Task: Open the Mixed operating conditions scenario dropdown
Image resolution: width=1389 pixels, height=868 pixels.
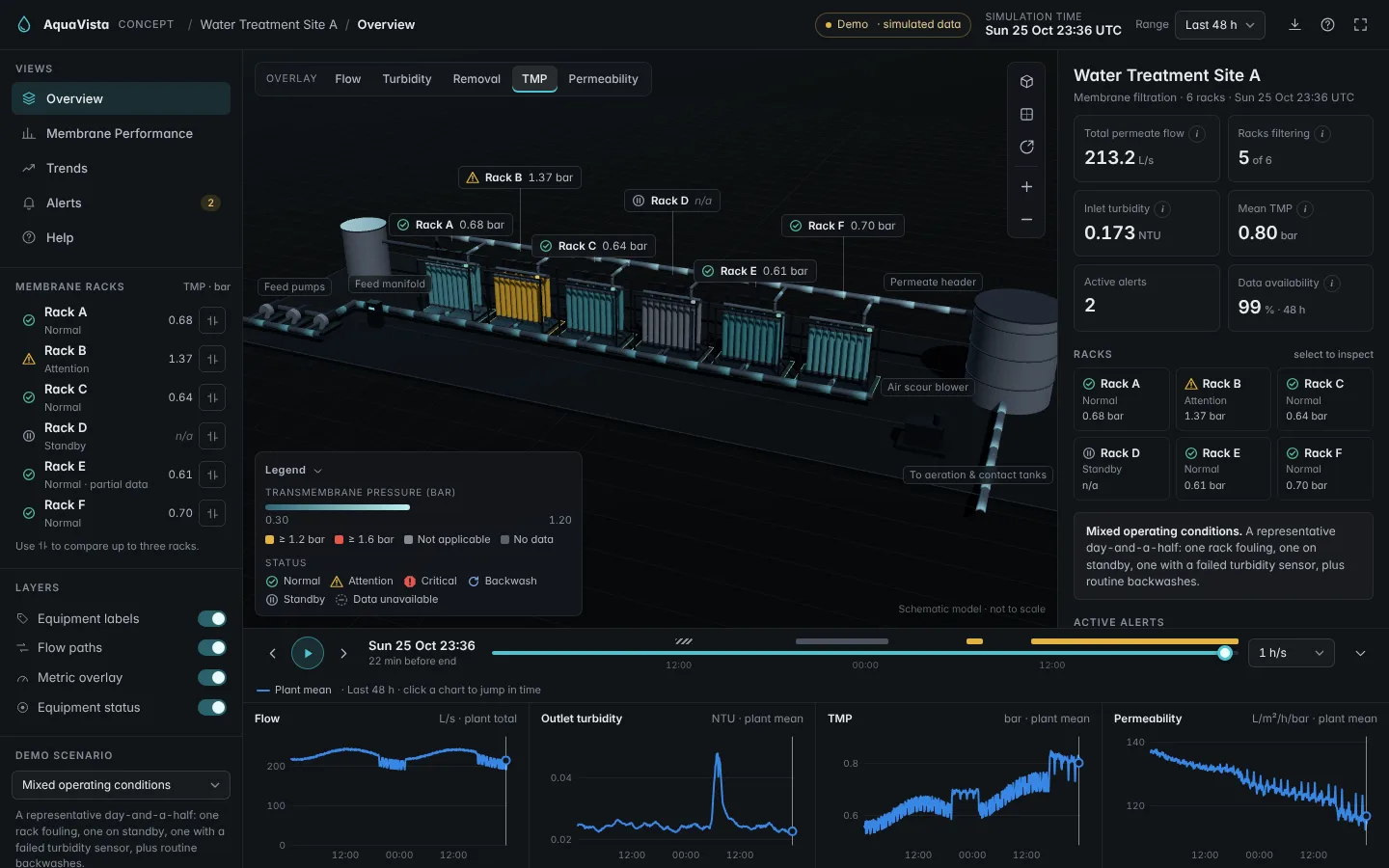Action: (121, 785)
